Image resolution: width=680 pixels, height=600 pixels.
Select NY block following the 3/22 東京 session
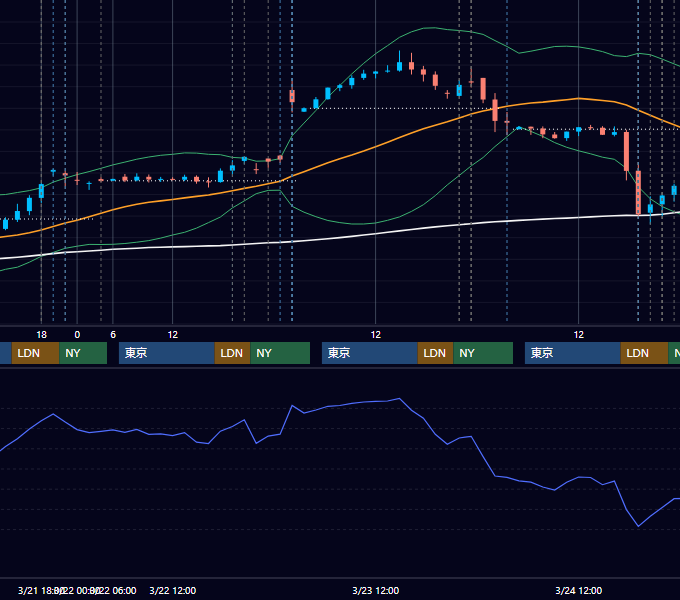pos(280,353)
